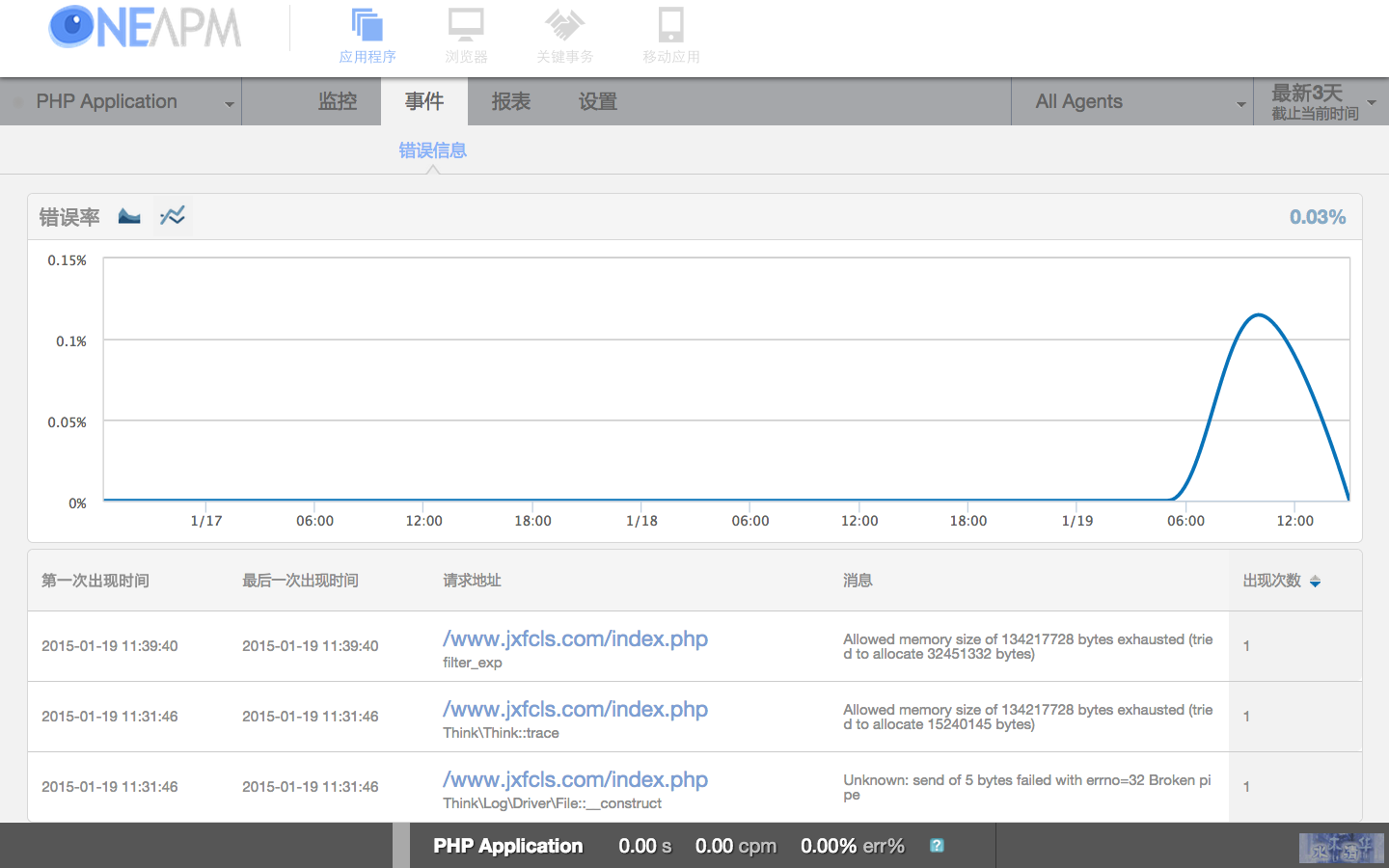Click the OneAPM logo
1389x868 pixels.
pos(145,27)
